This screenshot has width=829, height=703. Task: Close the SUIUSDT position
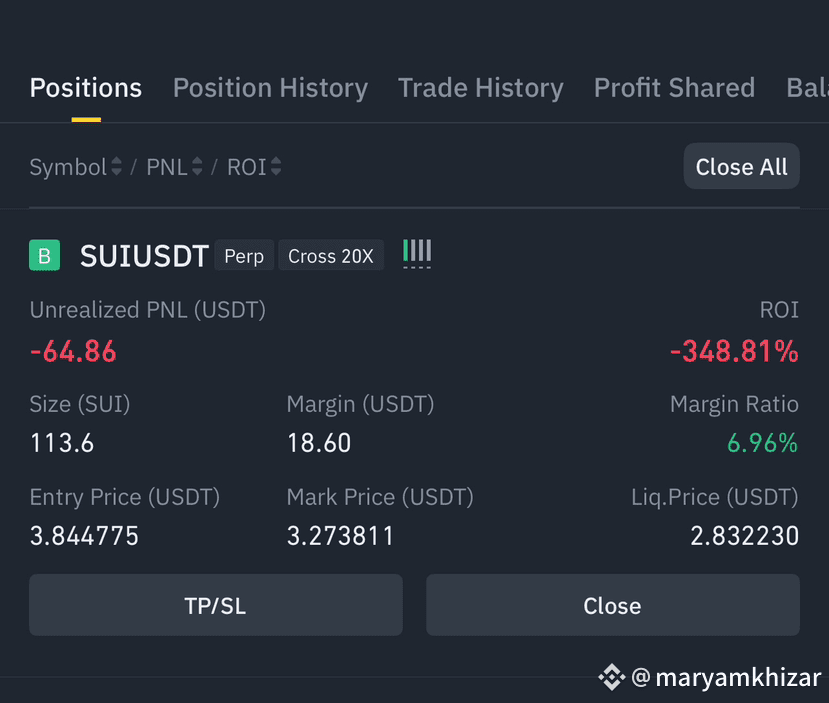coord(613,605)
